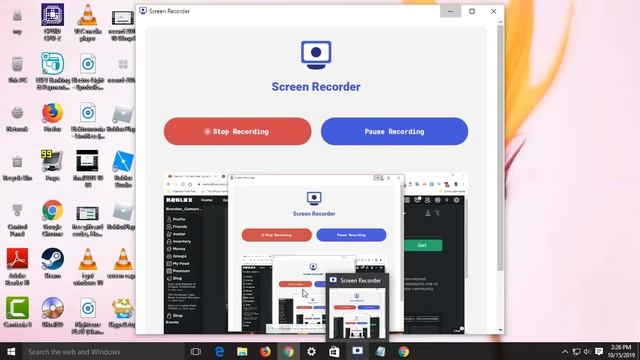
Task: Select the Firefox desktop shortcut
Action: [52, 118]
